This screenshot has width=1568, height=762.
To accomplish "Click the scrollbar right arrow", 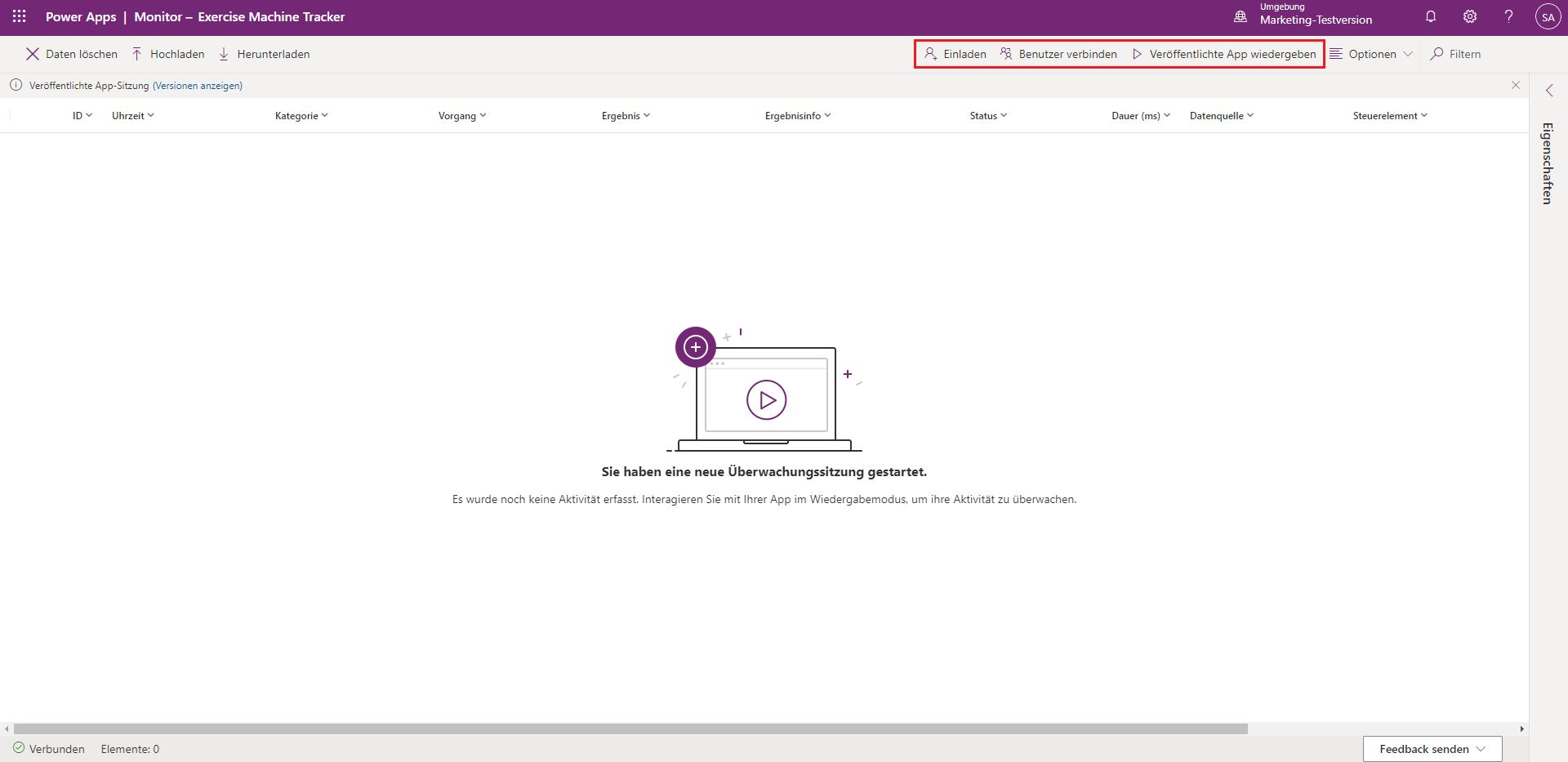I will coord(1522,729).
